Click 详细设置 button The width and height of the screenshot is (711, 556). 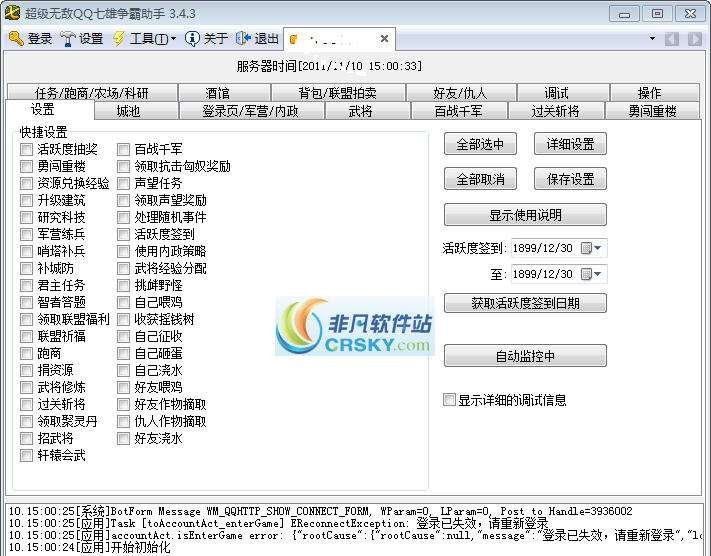click(x=570, y=144)
